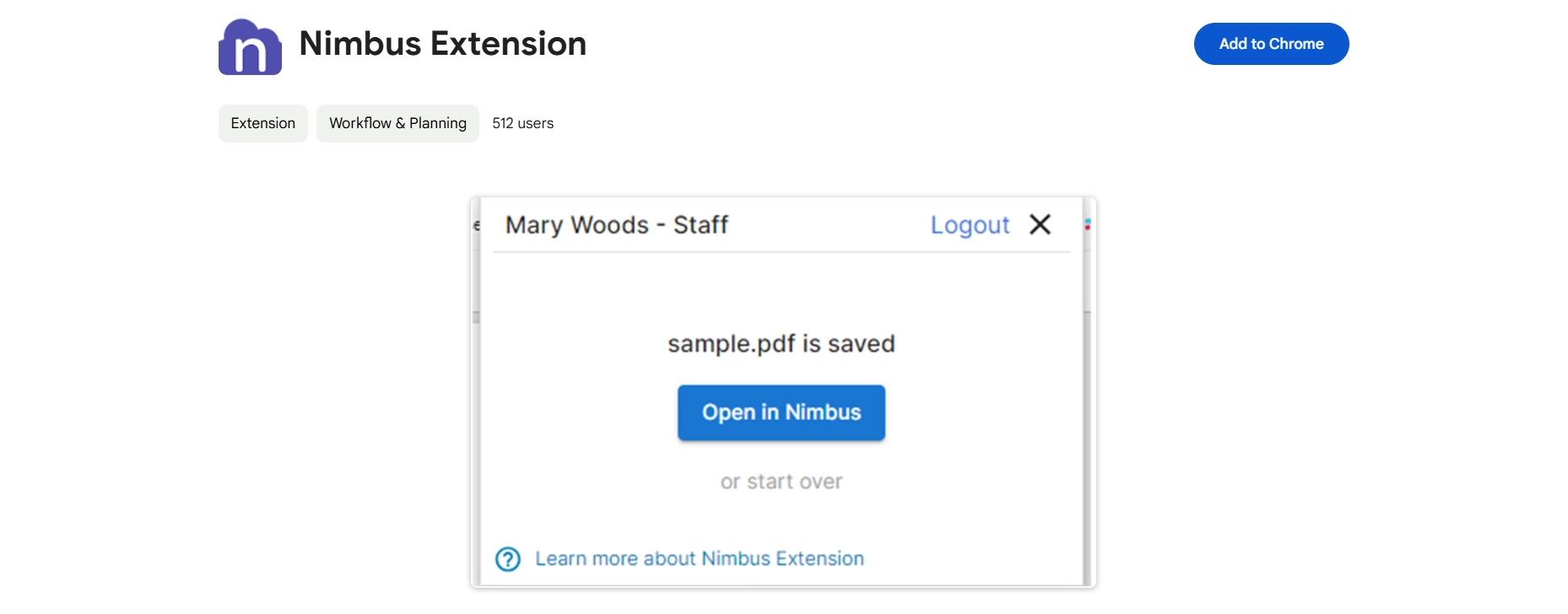Viewport: 1568px width, 614px height.
Task: Click the 'Mary Woods - Staff' name
Action: click(x=617, y=225)
